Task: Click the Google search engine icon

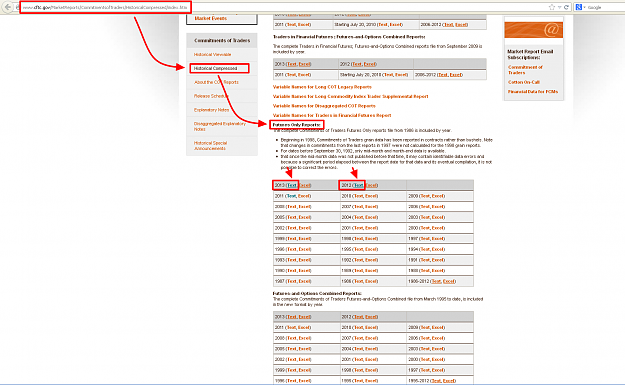Action: pos(579,7)
